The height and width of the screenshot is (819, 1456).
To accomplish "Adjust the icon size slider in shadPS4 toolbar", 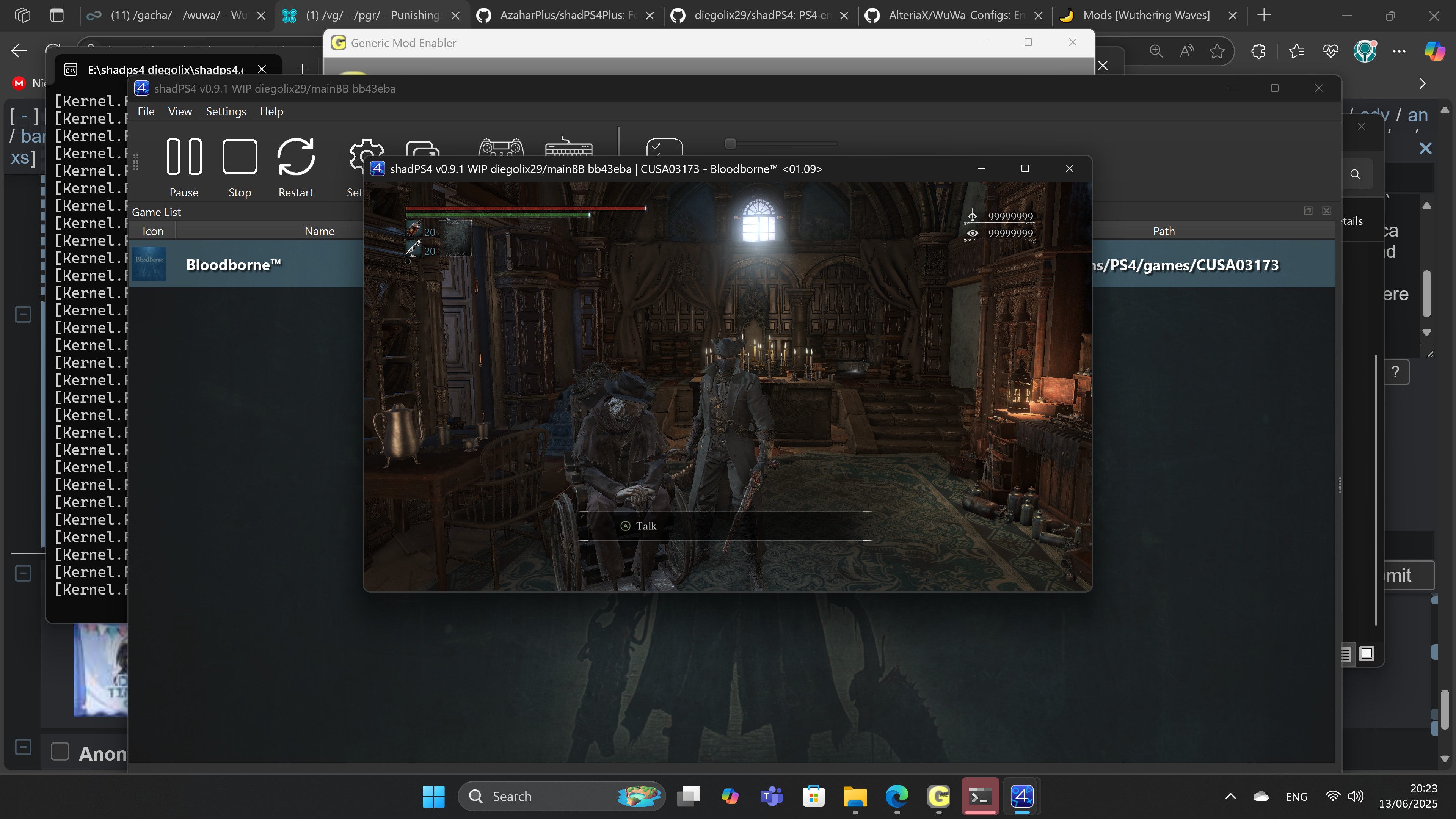I will pos(781,144).
